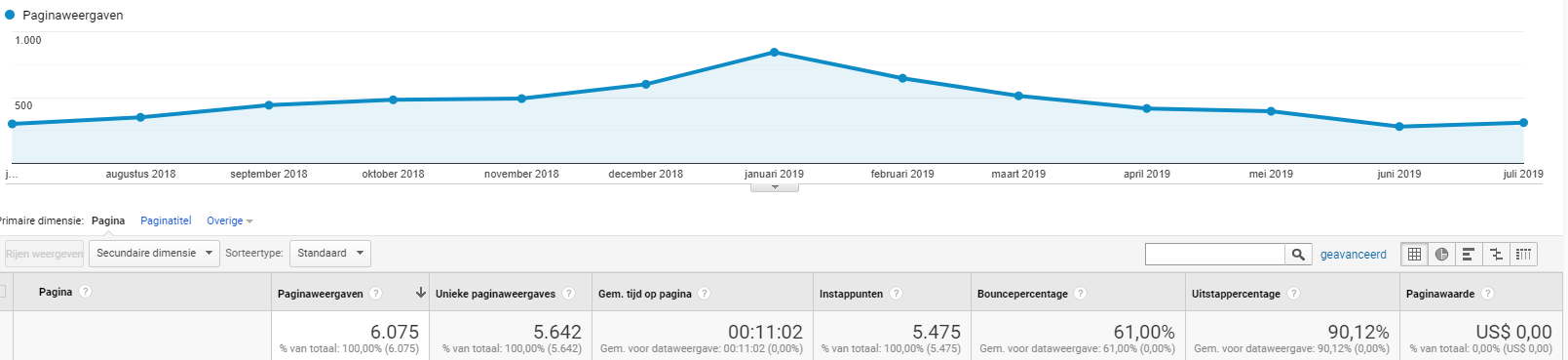Open help icon next to Paginawaarde
The image size is (1568, 360).
[x=1488, y=294]
